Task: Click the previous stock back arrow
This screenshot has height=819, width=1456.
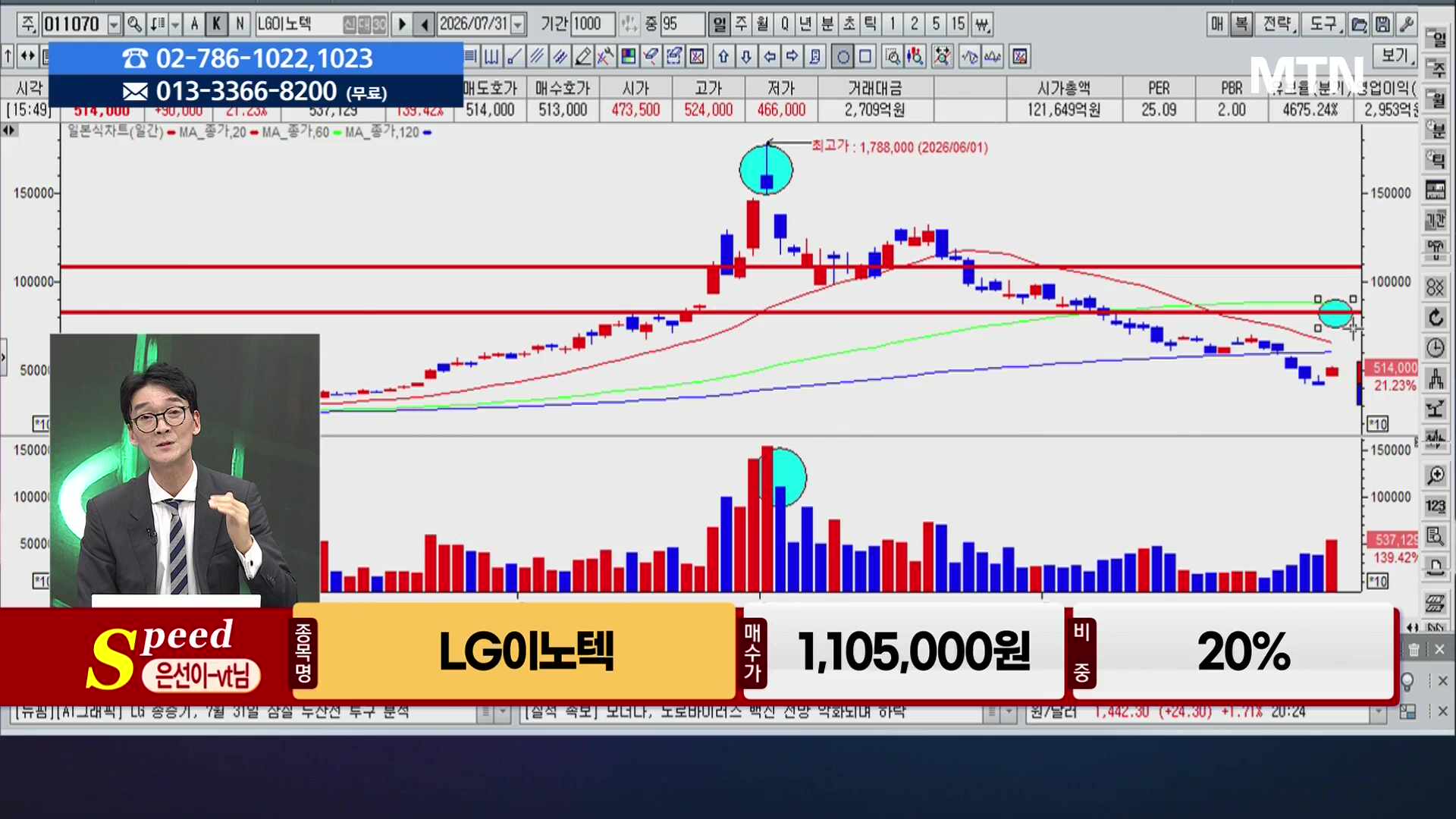Action: [425, 24]
